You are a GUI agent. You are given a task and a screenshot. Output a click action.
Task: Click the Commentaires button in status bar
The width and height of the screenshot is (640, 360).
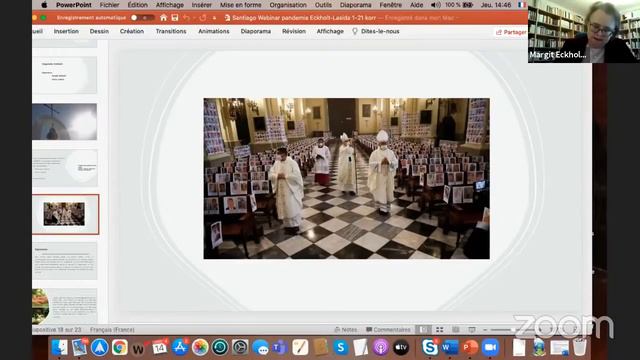point(388,329)
